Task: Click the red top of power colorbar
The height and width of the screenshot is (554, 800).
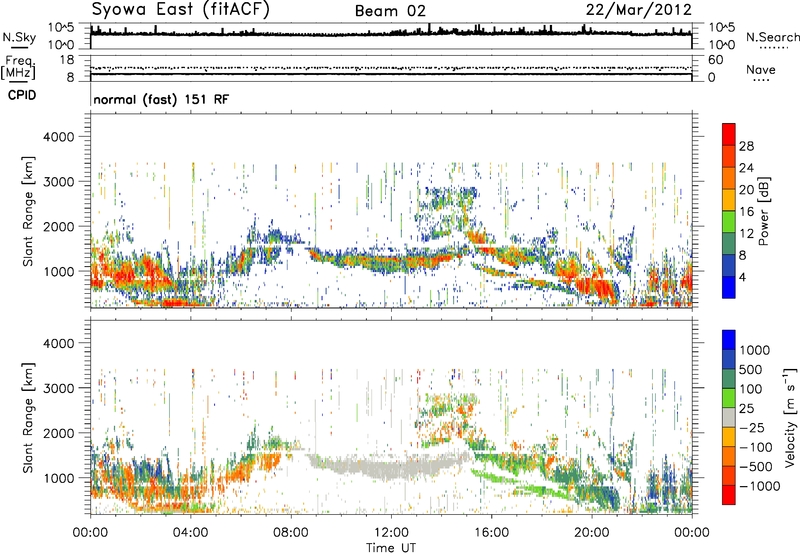Action: click(x=729, y=134)
